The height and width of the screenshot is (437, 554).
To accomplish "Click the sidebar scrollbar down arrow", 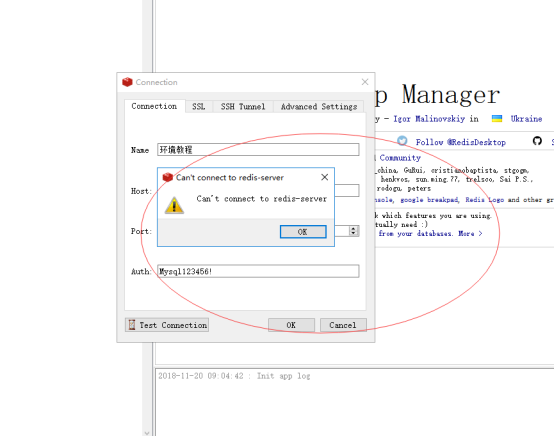I will click(x=147, y=433).
